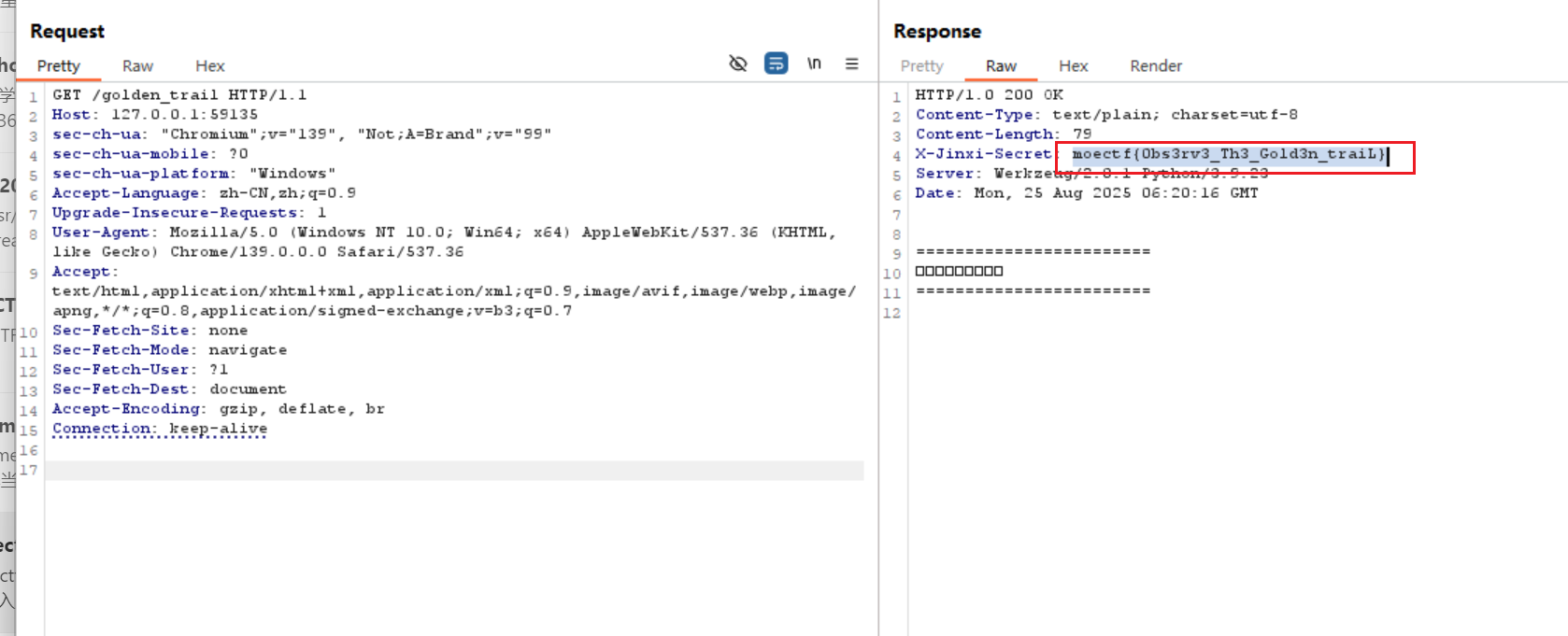The height and width of the screenshot is (636, 1568).
Task: Open the Response Hex tab
Action: coord(1073,65)
